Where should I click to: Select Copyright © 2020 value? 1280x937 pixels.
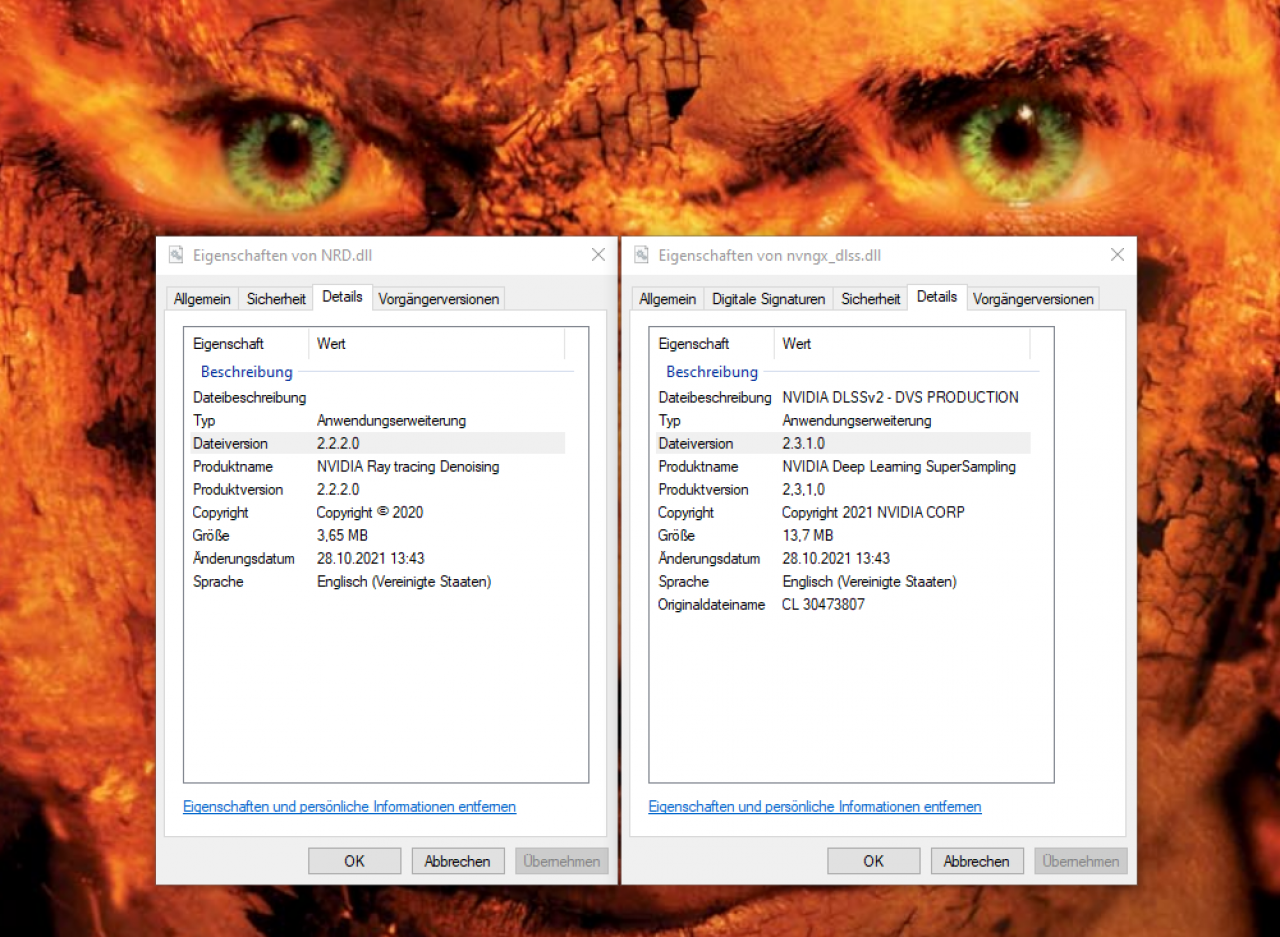(x=370, y=512)
